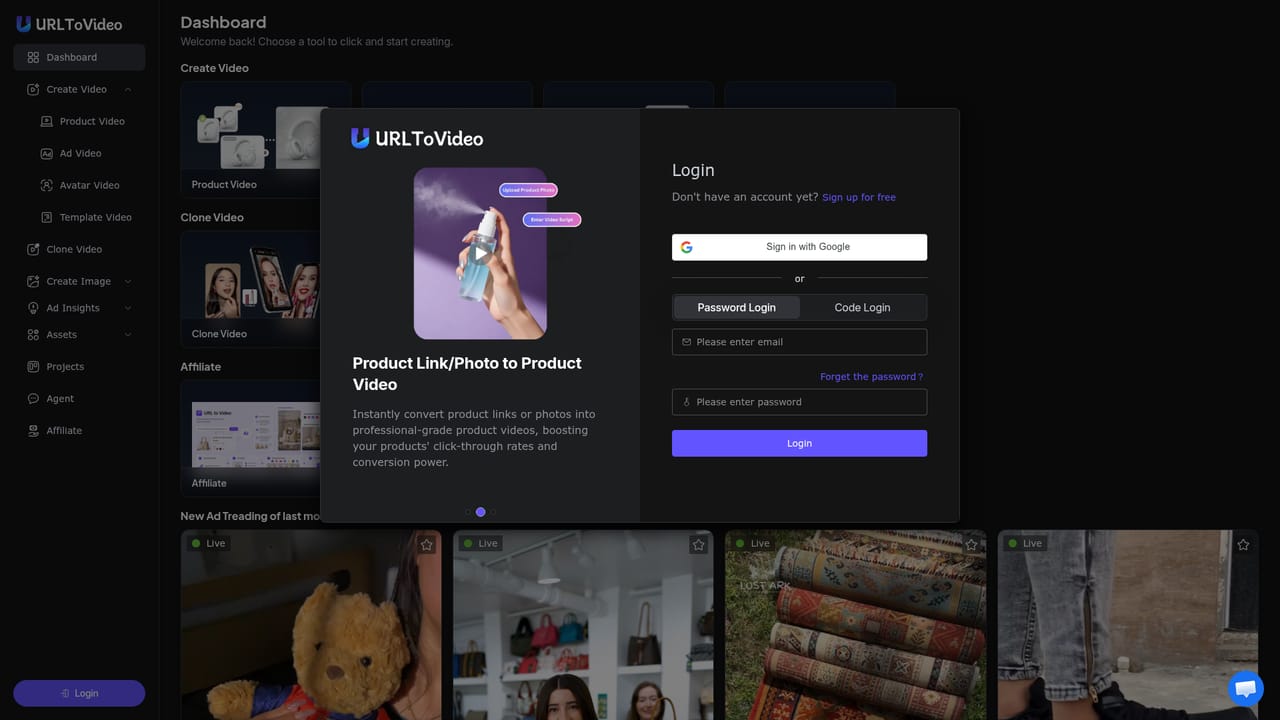Viewport: 1280px width, 720px height.
Task: Focus the email input field
Action: click(x=799, y=342)
